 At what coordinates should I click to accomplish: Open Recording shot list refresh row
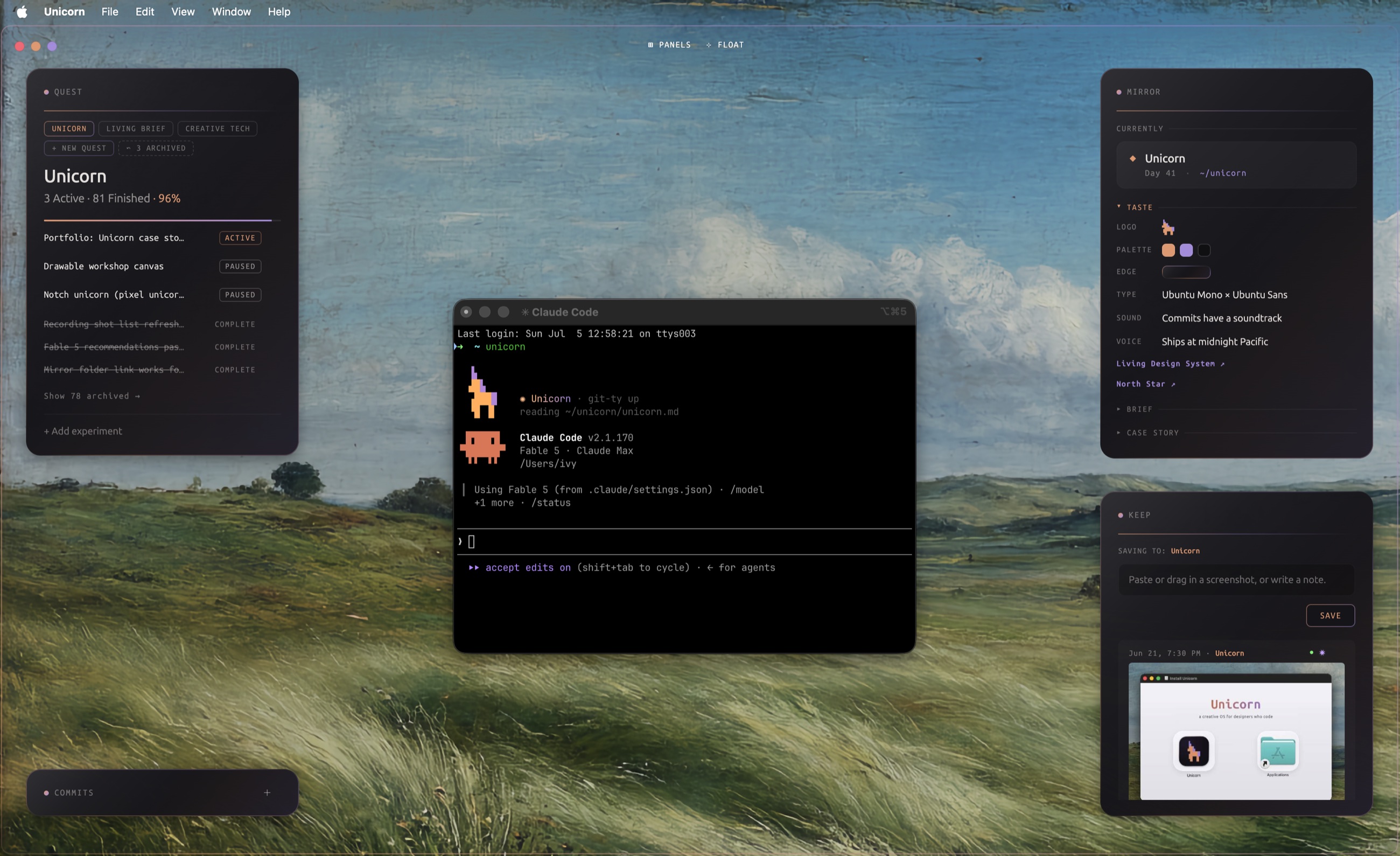point(114,324)
